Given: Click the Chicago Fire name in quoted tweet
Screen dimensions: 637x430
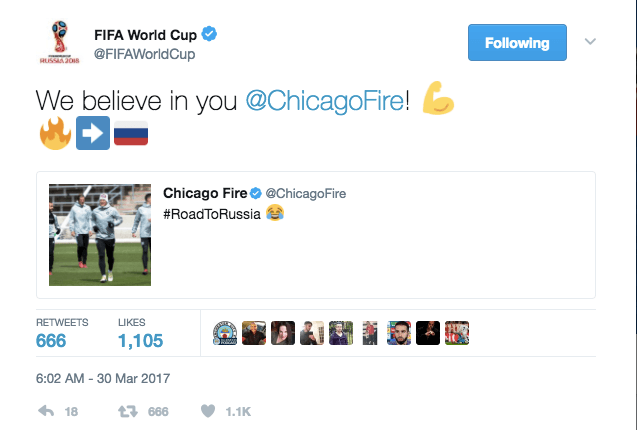Looking at the screenshot, I should tap(203, 192).
